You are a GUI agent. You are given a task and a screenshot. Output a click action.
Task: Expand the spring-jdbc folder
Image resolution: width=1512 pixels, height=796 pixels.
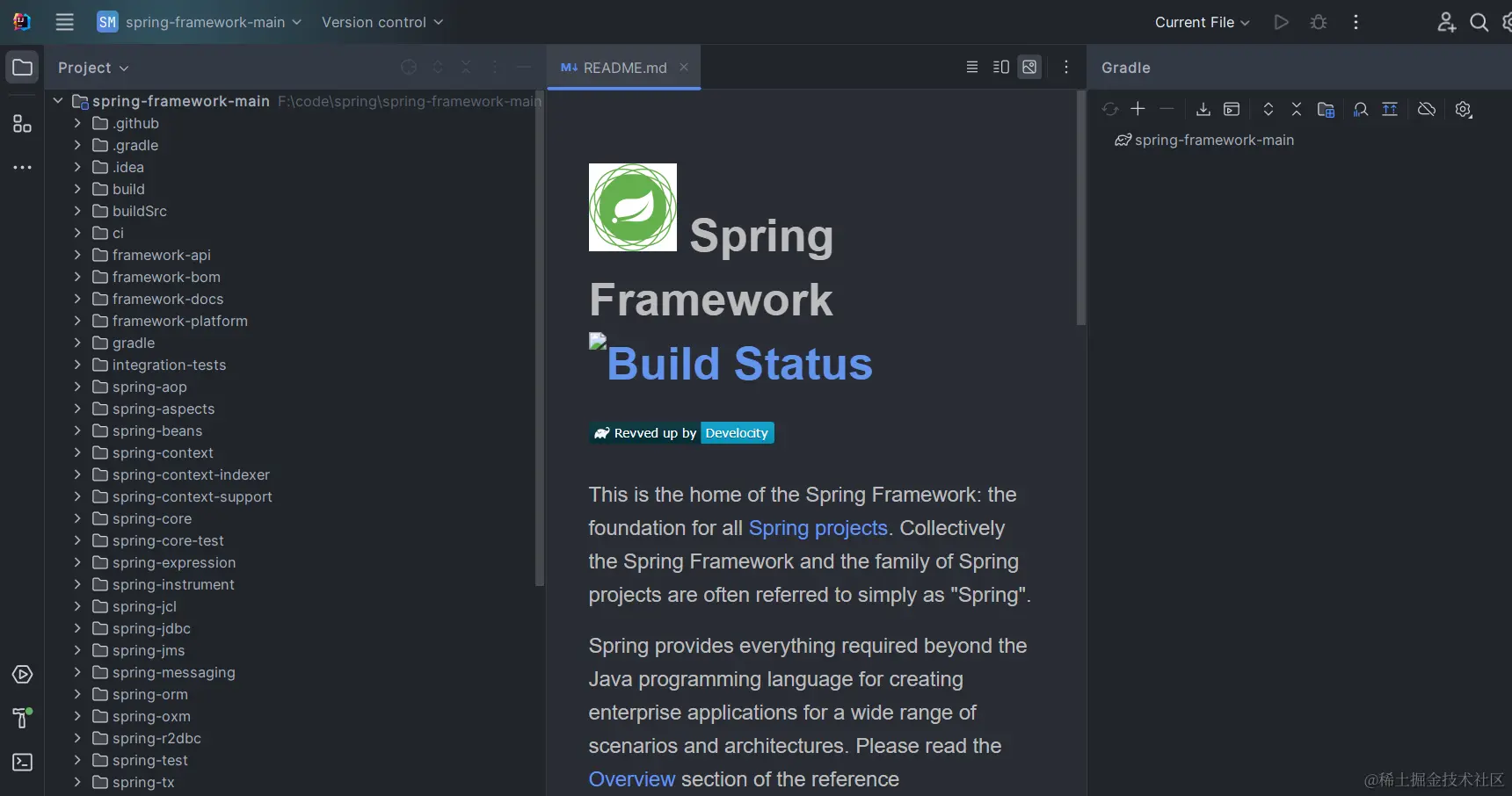click(x=77, y=628)
